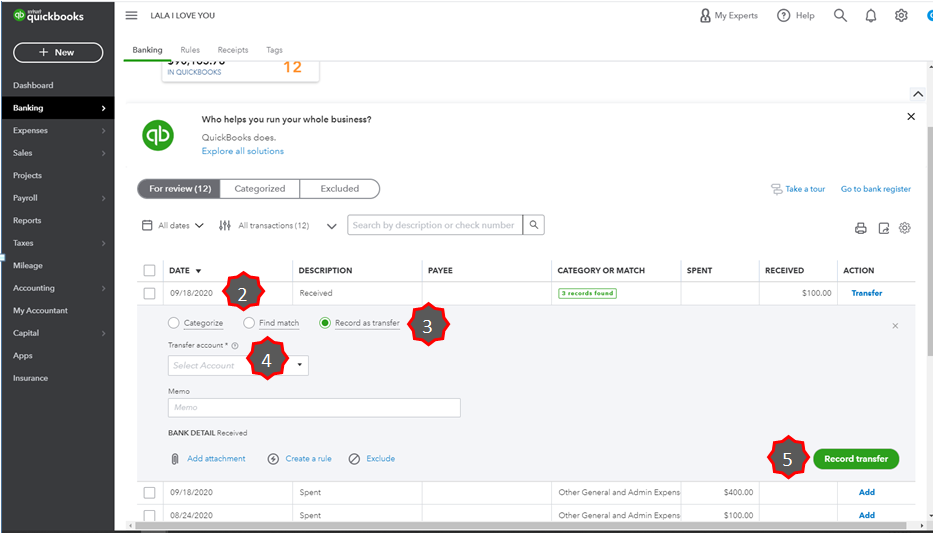Image resolution: width=933 pixels, height=533 pixels.
Task: Check the select-all header checkbox
Action: [149, 271]
